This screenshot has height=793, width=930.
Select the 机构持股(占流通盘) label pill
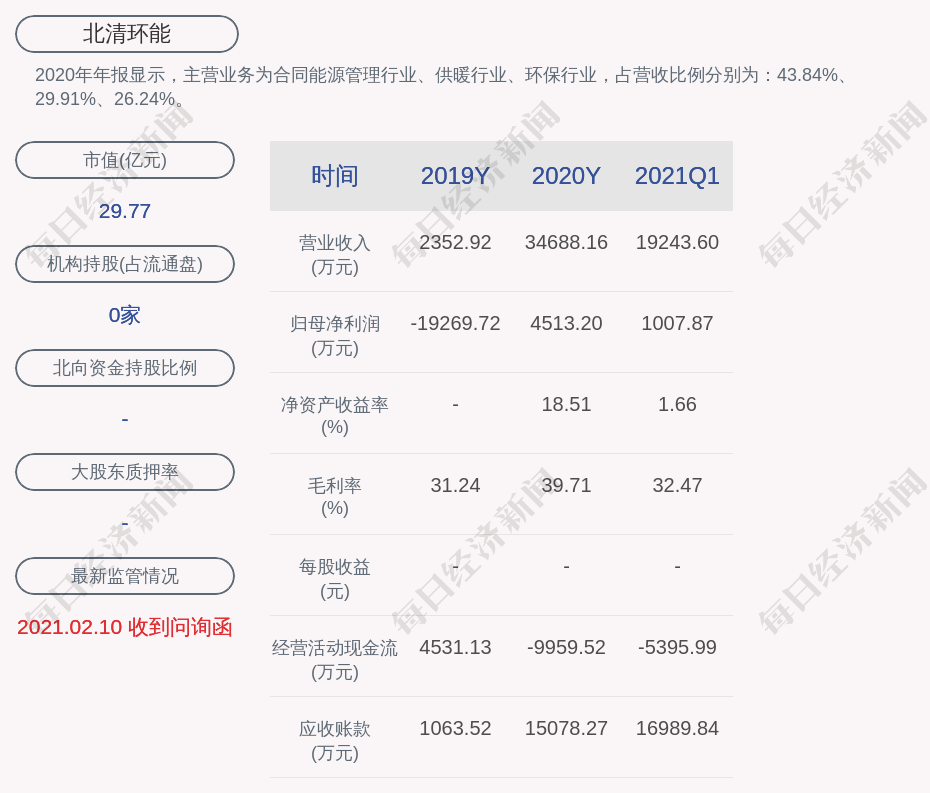pyautogui.click(x=125, y=264)
